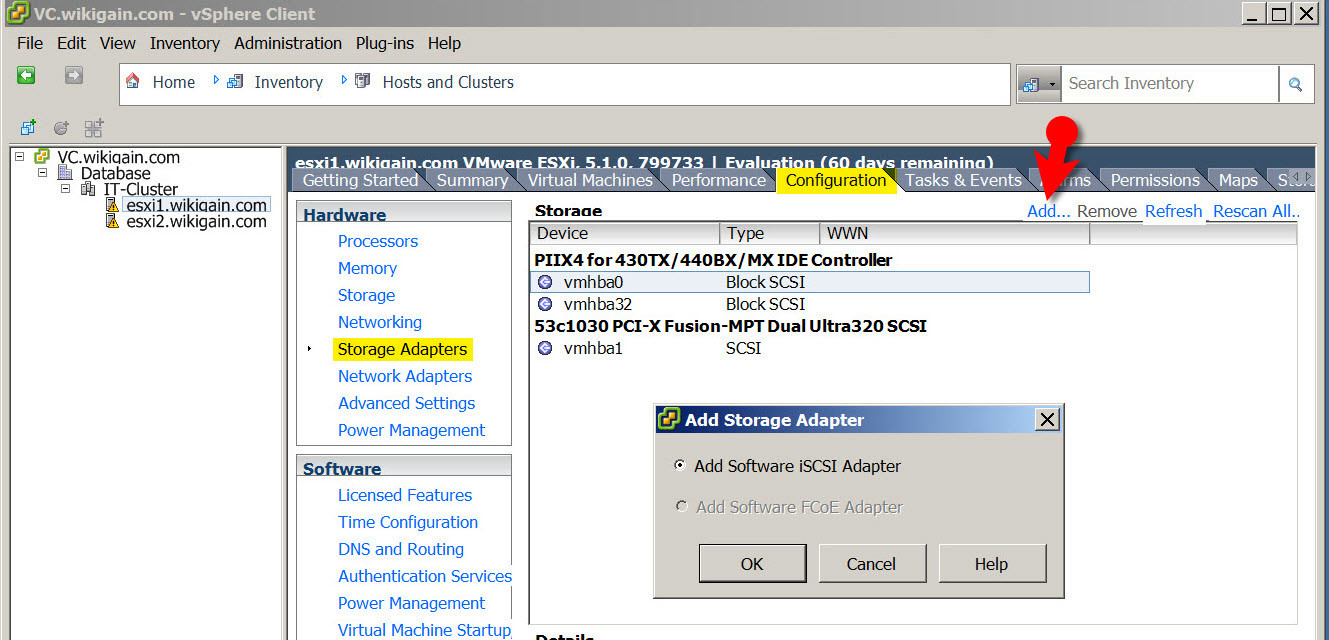Click the Remove link

(1107, 211)
